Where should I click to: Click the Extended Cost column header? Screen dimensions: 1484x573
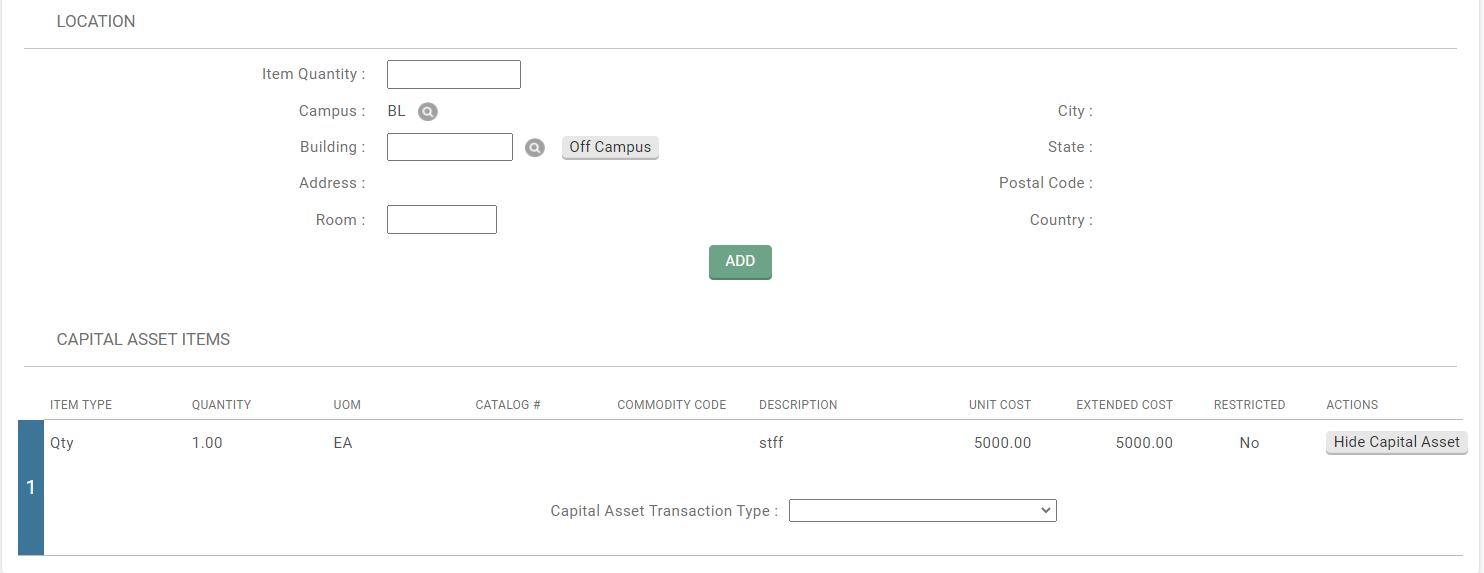(x=1124, y=405)
